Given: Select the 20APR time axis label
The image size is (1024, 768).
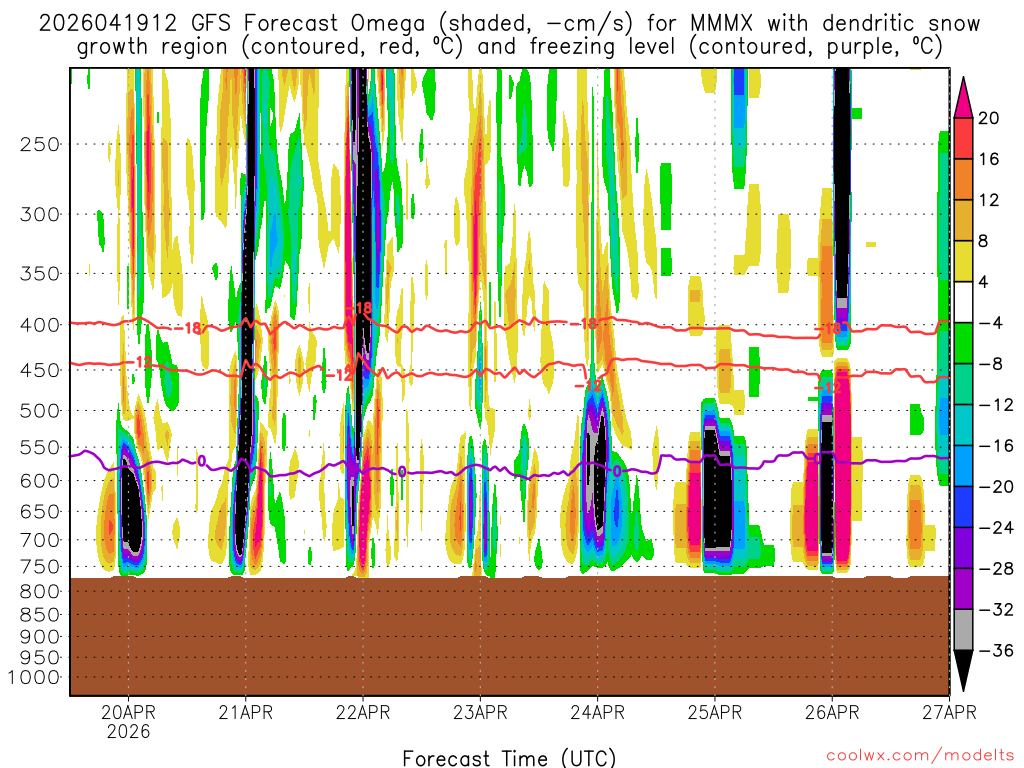Looking at the screenshot, I should (128, 713).
